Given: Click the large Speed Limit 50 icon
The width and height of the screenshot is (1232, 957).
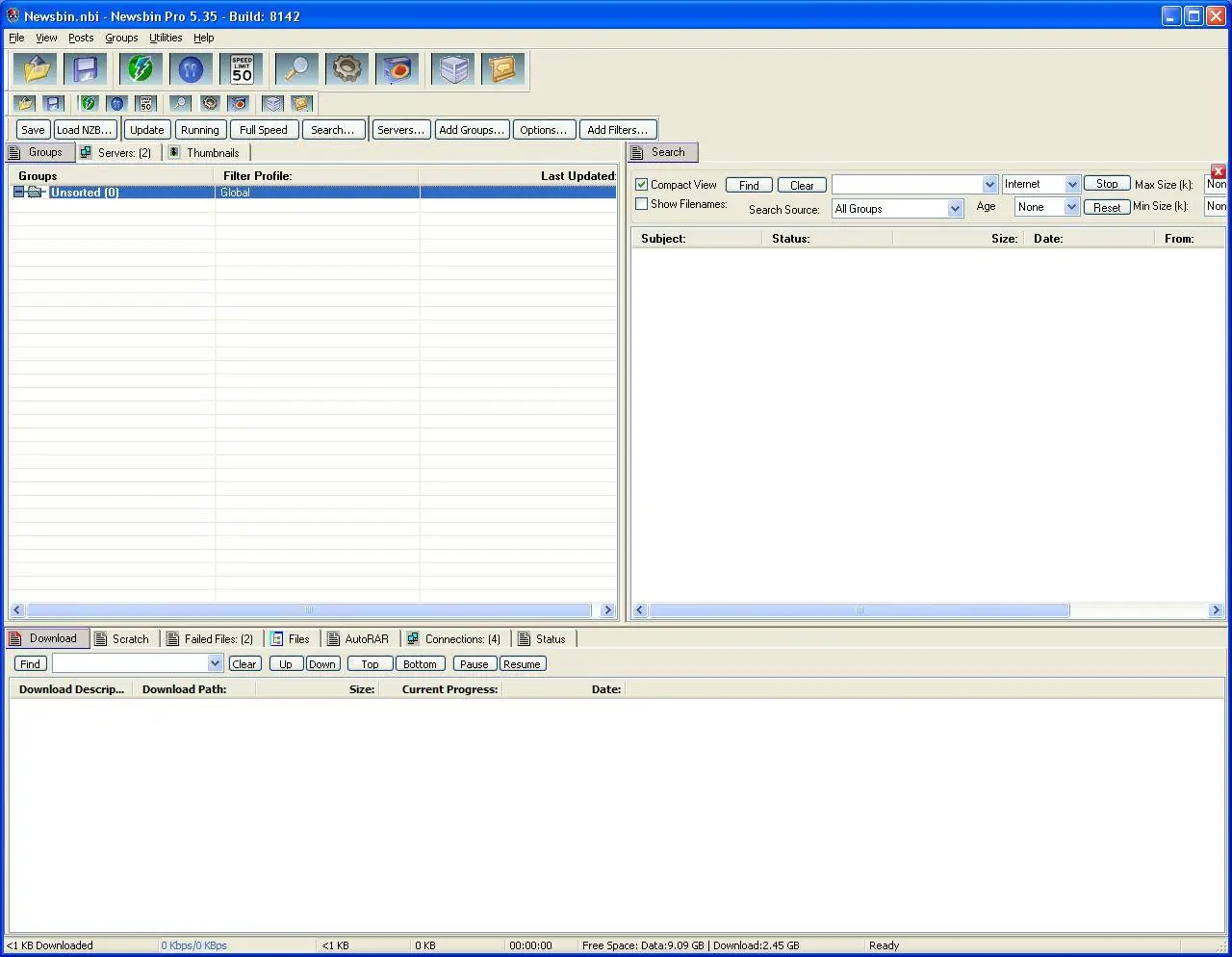Looking at the screenshot, I should 242,69.
